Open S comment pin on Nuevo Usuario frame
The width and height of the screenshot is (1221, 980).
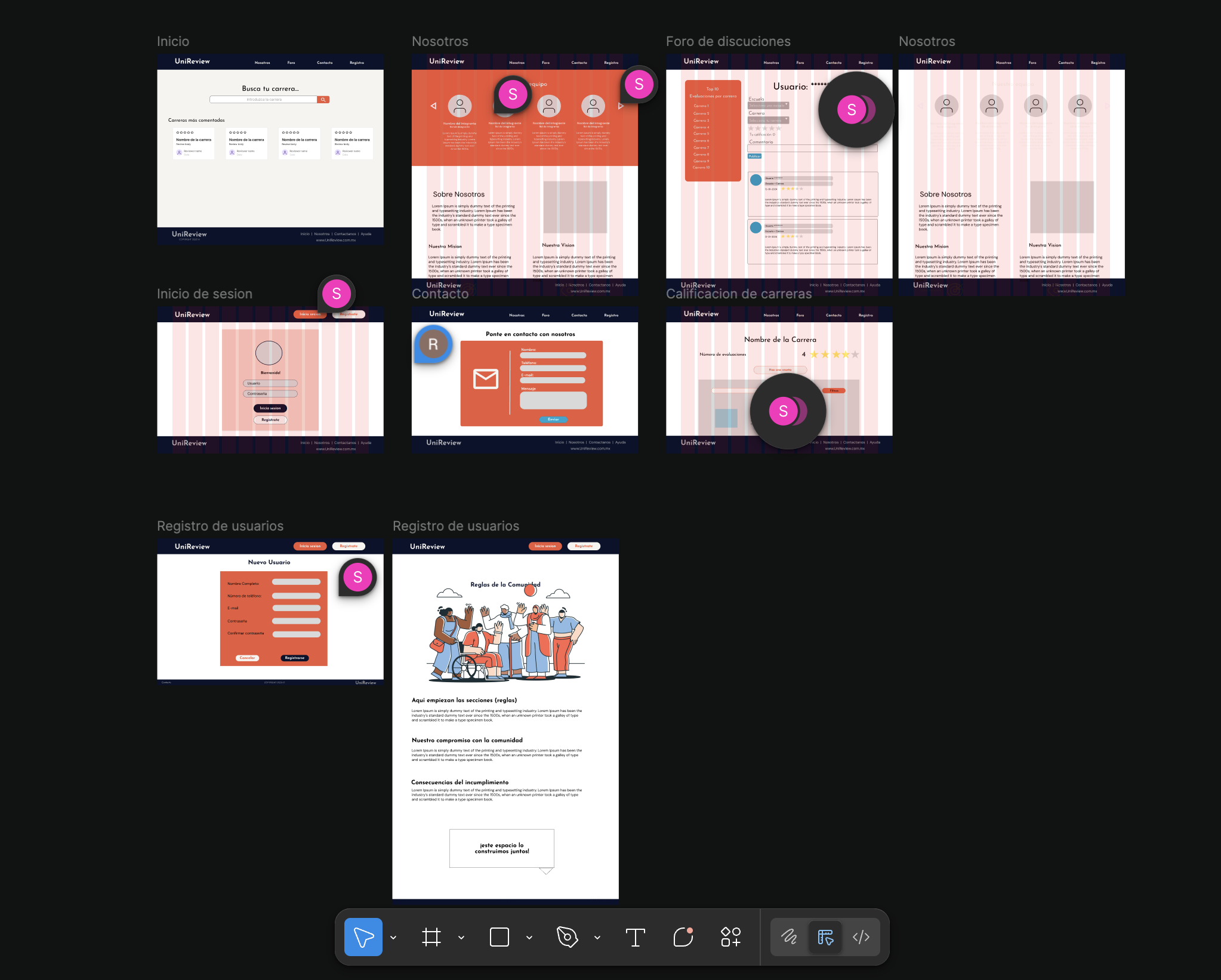(357, 577)
